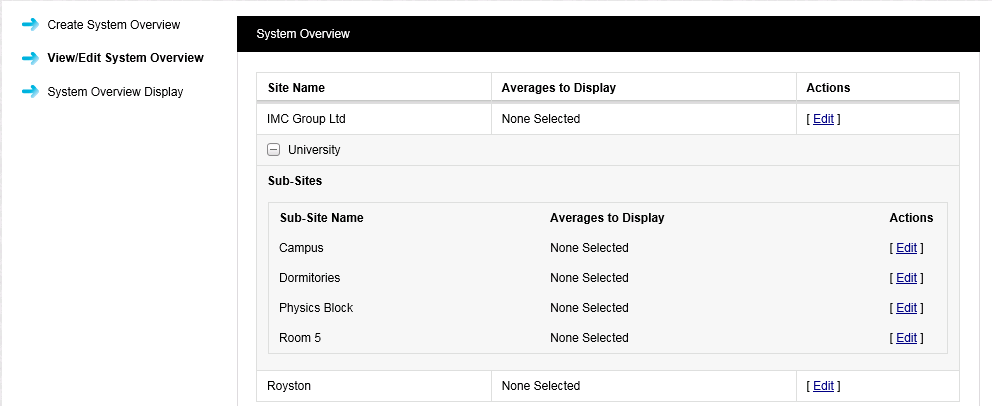Screen dimensions: 992x406
Task: Open Edit for the Dormitories sub-site
Action: tap(906, 278)
